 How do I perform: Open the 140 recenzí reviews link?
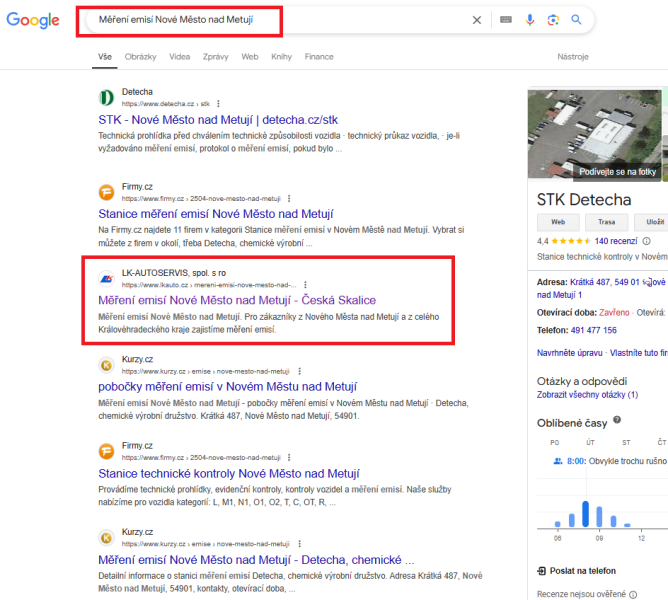click(x=616, y=241)
